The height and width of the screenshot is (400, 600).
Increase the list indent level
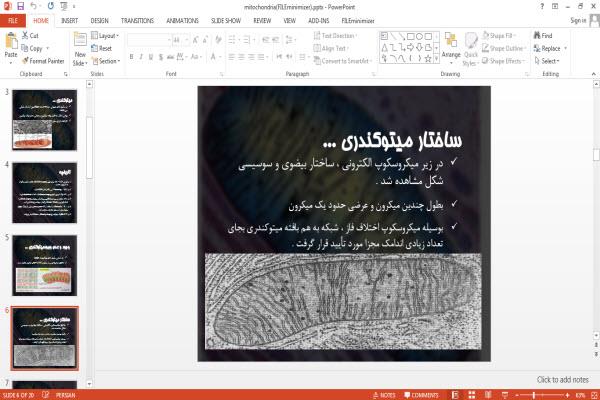pyautogui.click(x=276, y=39)
